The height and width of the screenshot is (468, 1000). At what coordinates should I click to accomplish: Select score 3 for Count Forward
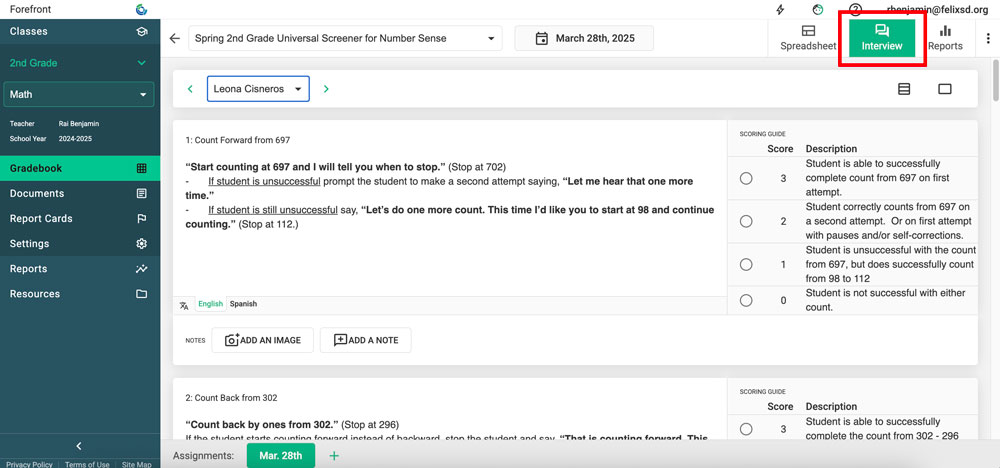point(746,178)
